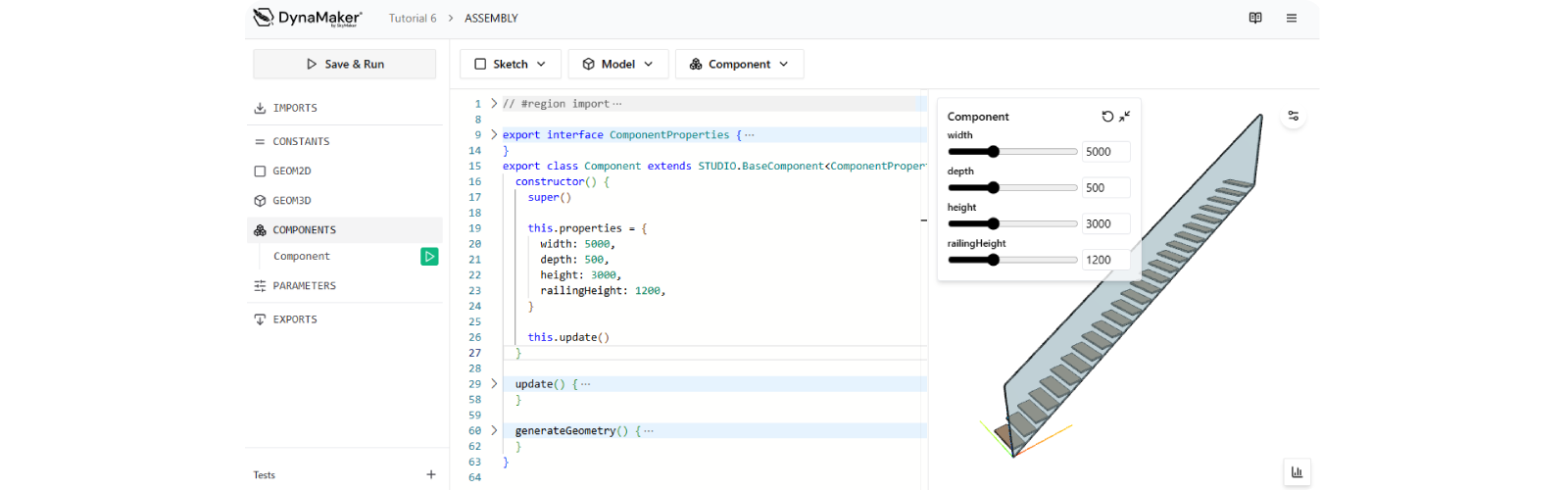Open the Model dropdown menu
This screenshot has height=490, width=1568.
click(617, 65)
